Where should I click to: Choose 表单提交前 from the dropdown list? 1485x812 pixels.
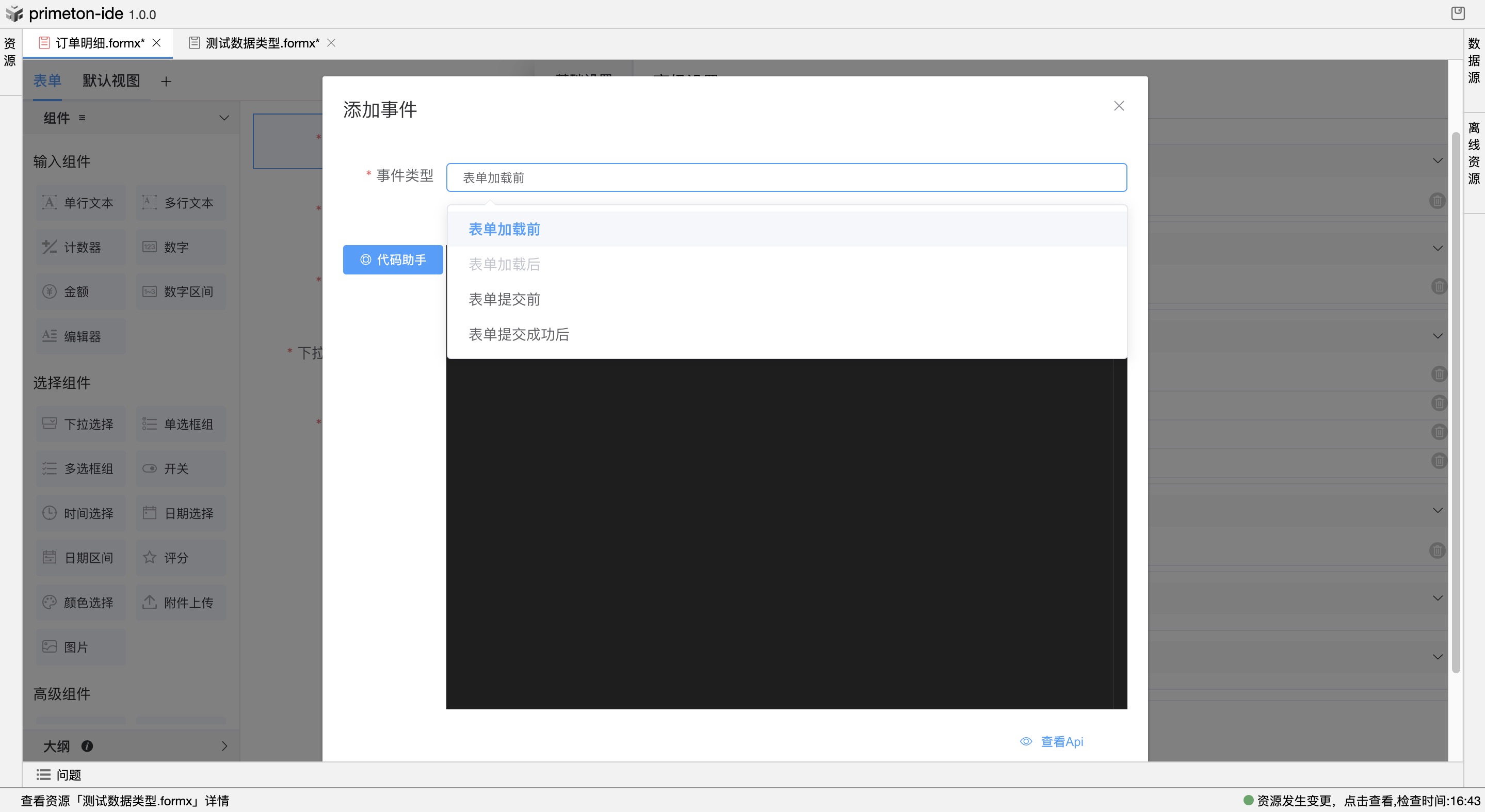505,299
